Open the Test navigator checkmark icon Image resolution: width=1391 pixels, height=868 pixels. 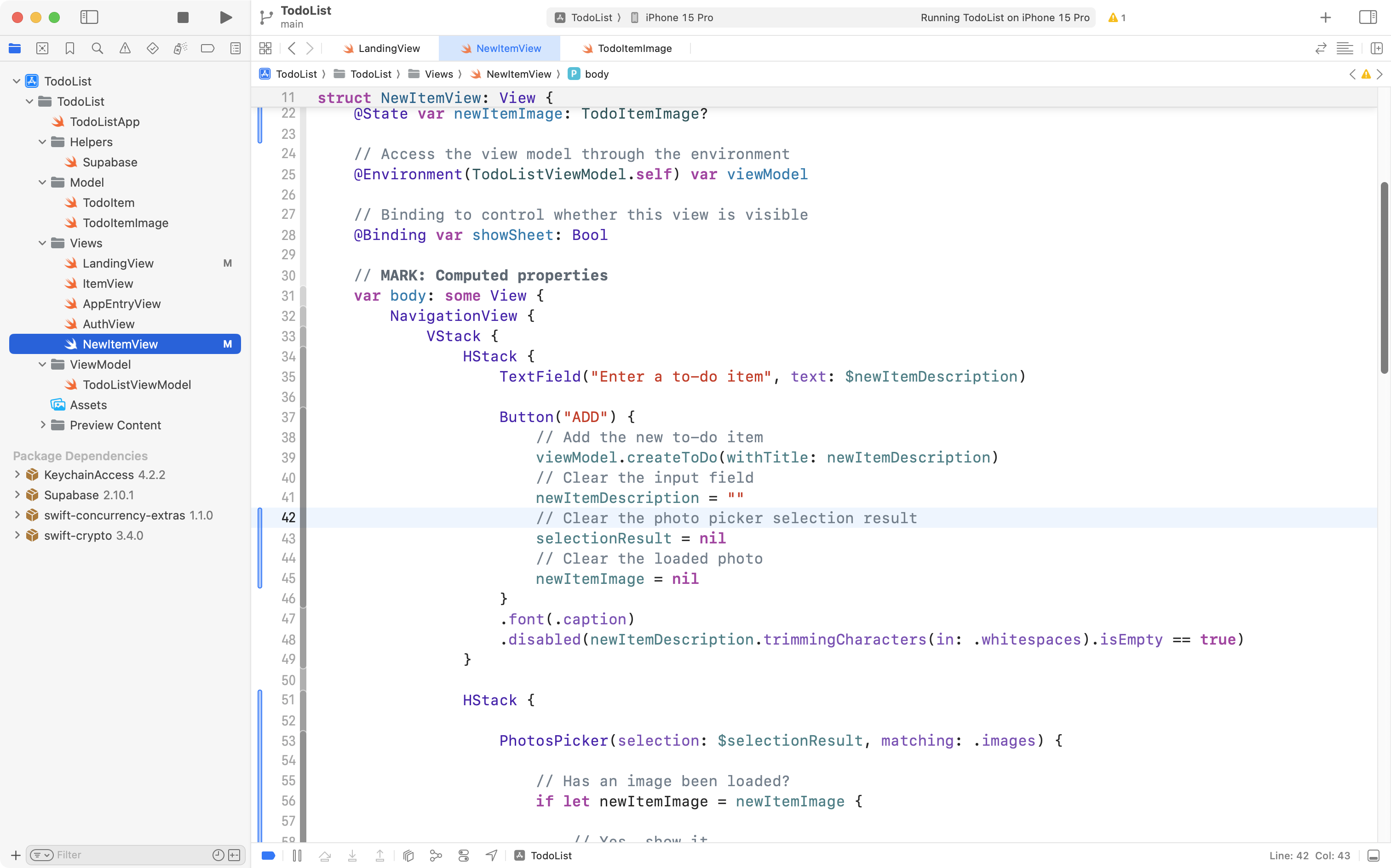[153, 48]
